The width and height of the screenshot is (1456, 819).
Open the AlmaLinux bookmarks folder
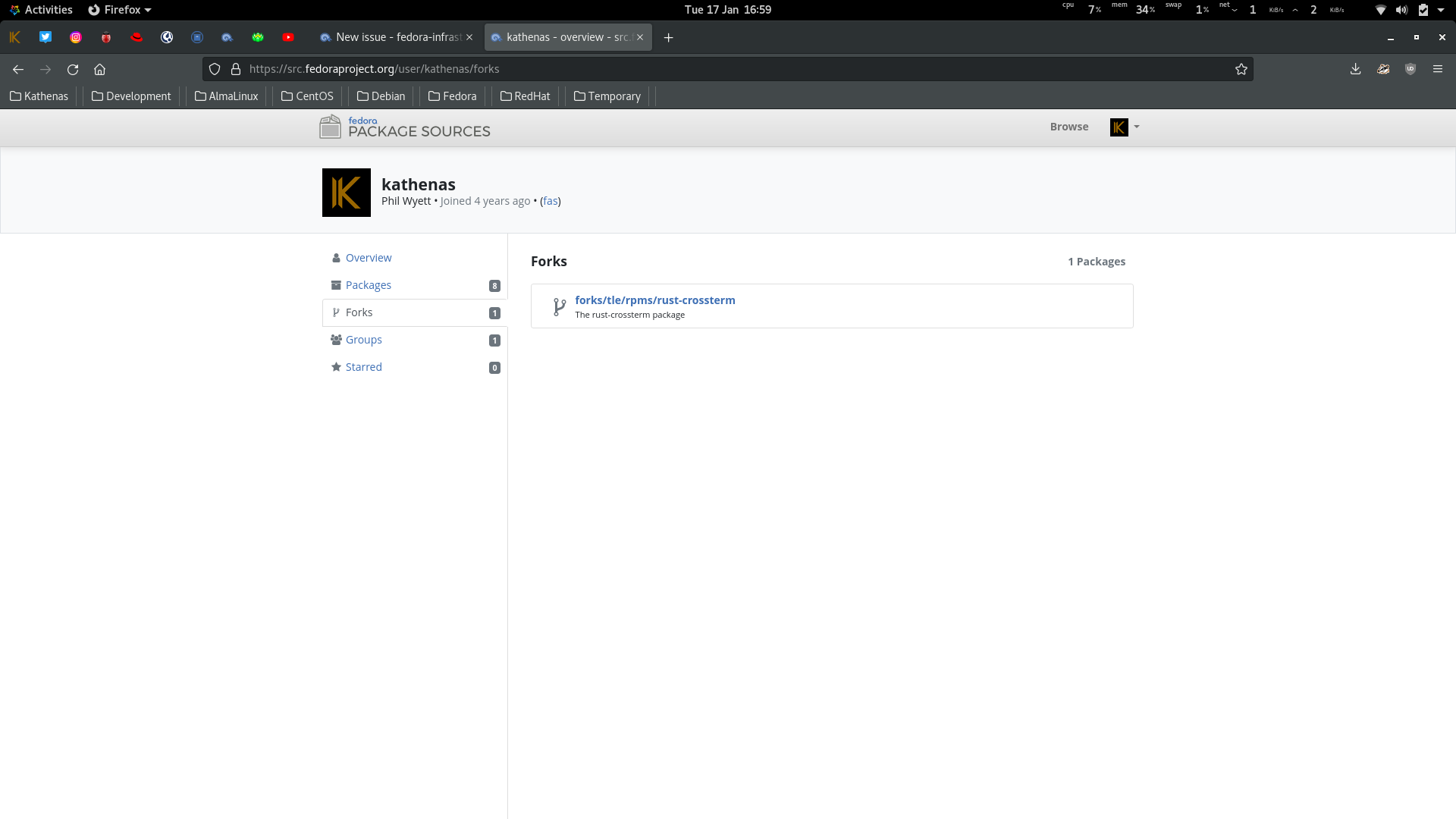[226, 96]
